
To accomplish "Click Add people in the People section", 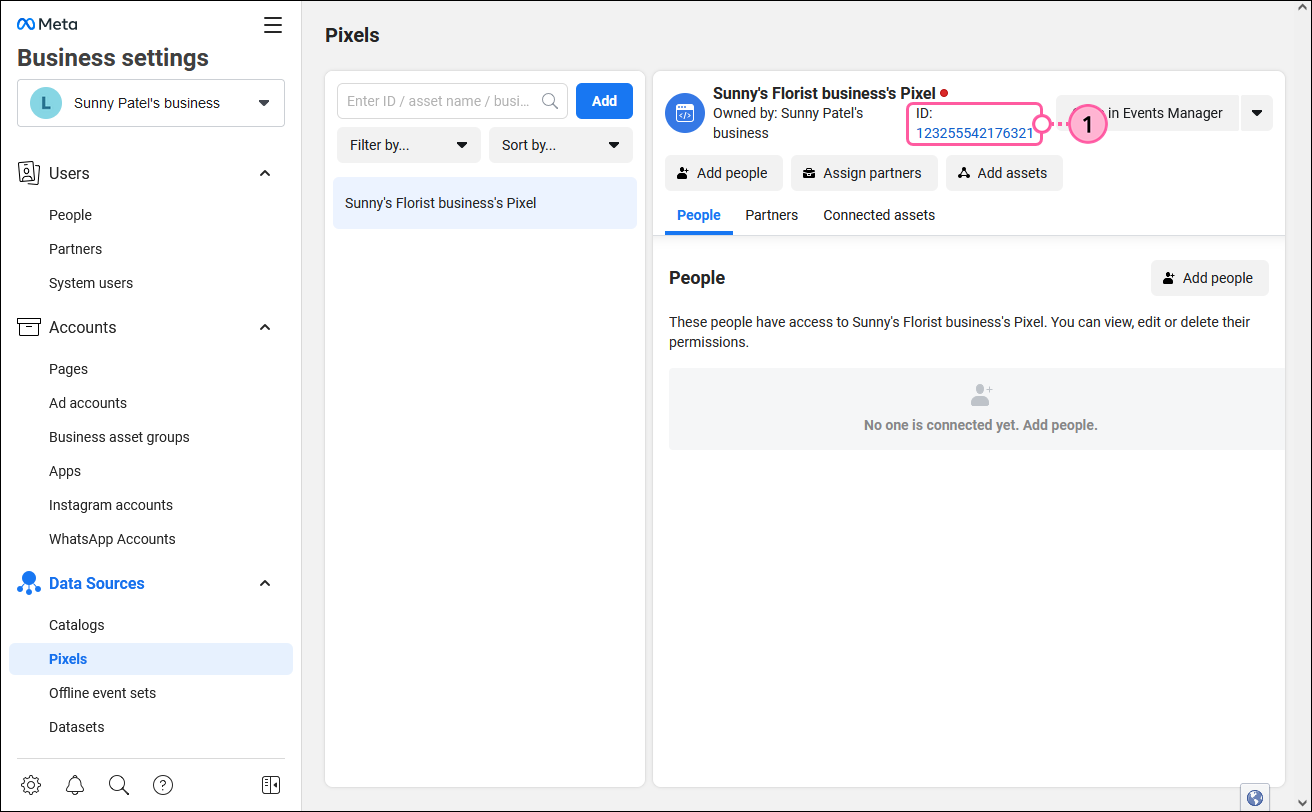I will (x=1209, y=278).
